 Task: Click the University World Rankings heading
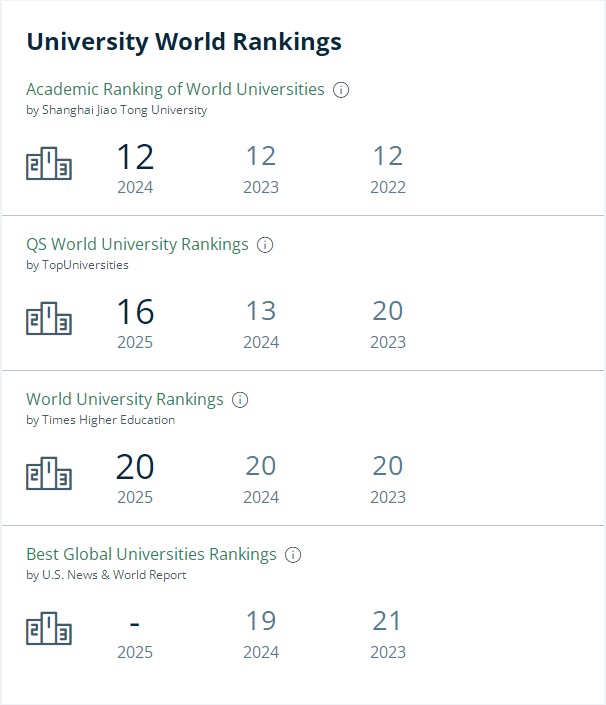[x=184, y=42]
